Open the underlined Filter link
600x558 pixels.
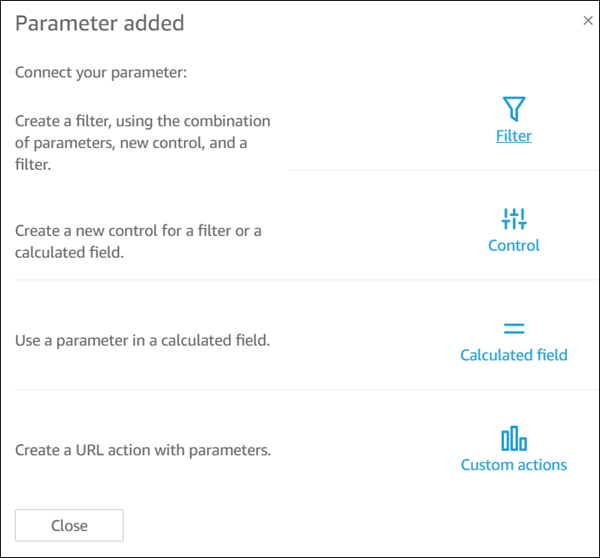point(514,136)
